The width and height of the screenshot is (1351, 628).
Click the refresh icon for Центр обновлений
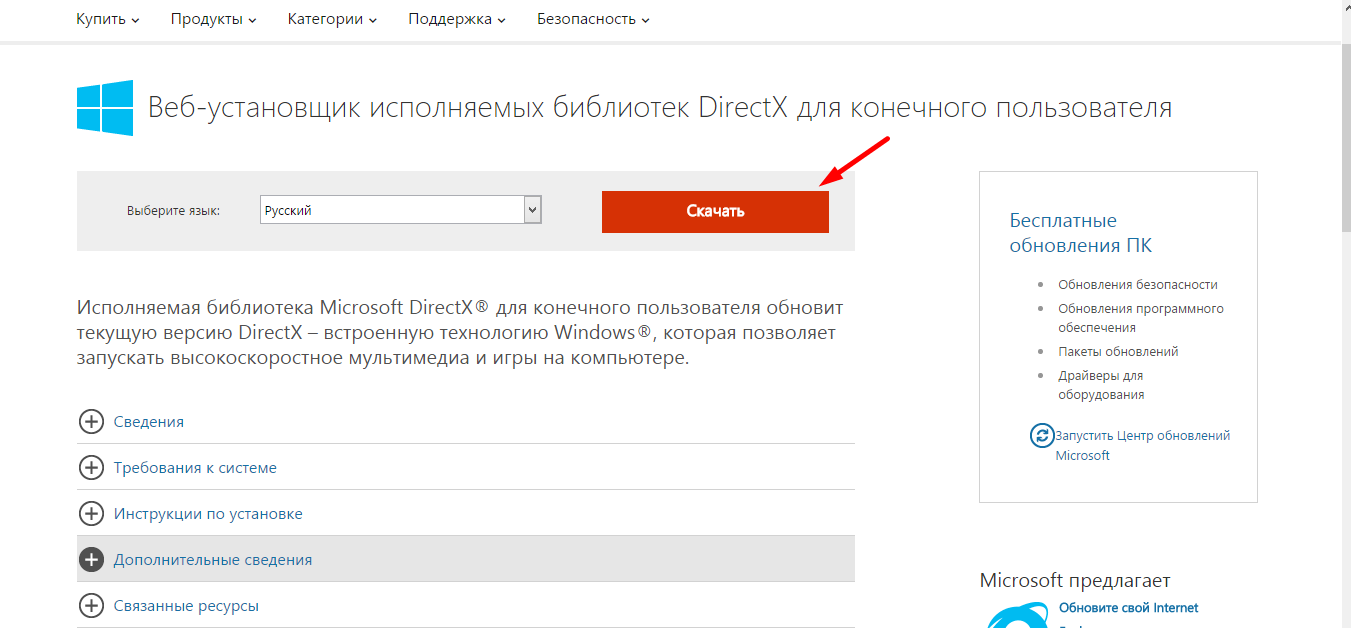click(1042, 436)
